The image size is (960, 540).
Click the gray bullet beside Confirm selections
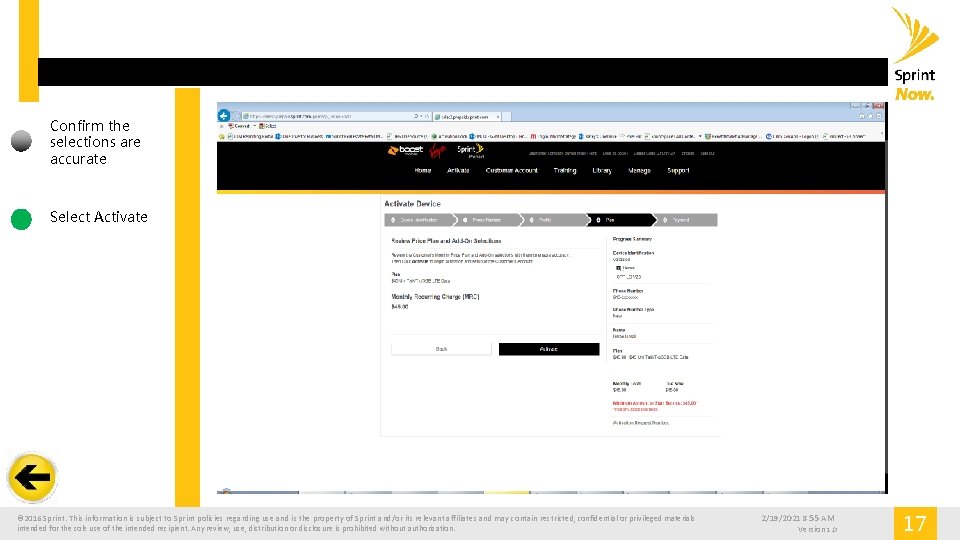tap(21, 141)
